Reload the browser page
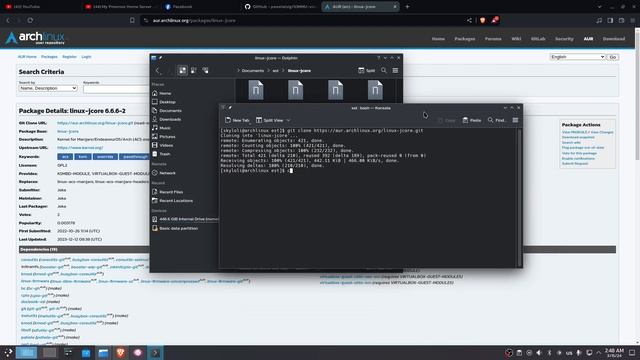640x360 pixels. click(x=30, y=20)
